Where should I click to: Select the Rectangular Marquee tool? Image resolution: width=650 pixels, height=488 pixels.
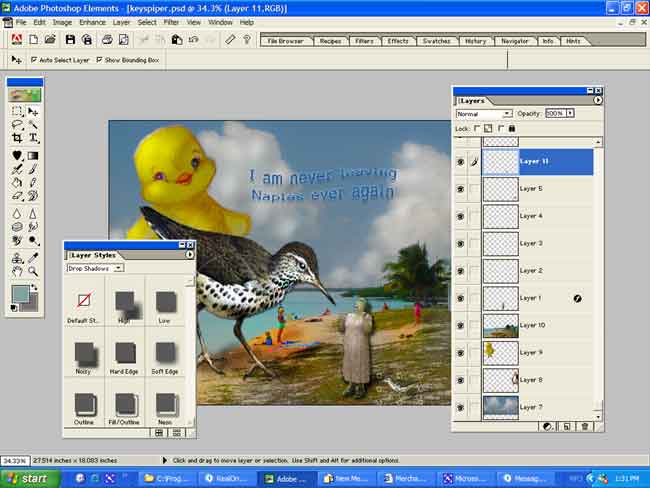point(18,111)
